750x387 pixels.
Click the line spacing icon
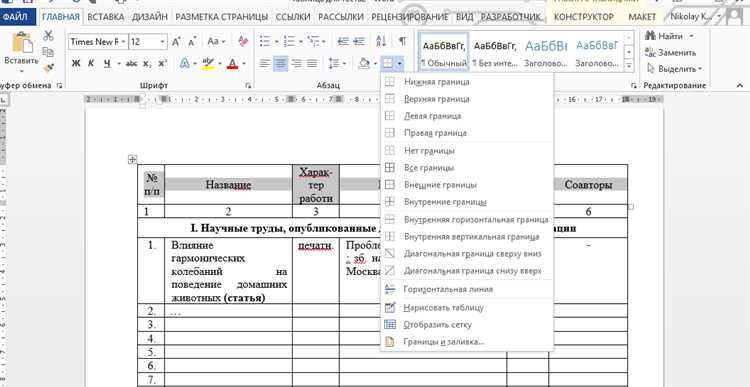[x=334, y=63]
